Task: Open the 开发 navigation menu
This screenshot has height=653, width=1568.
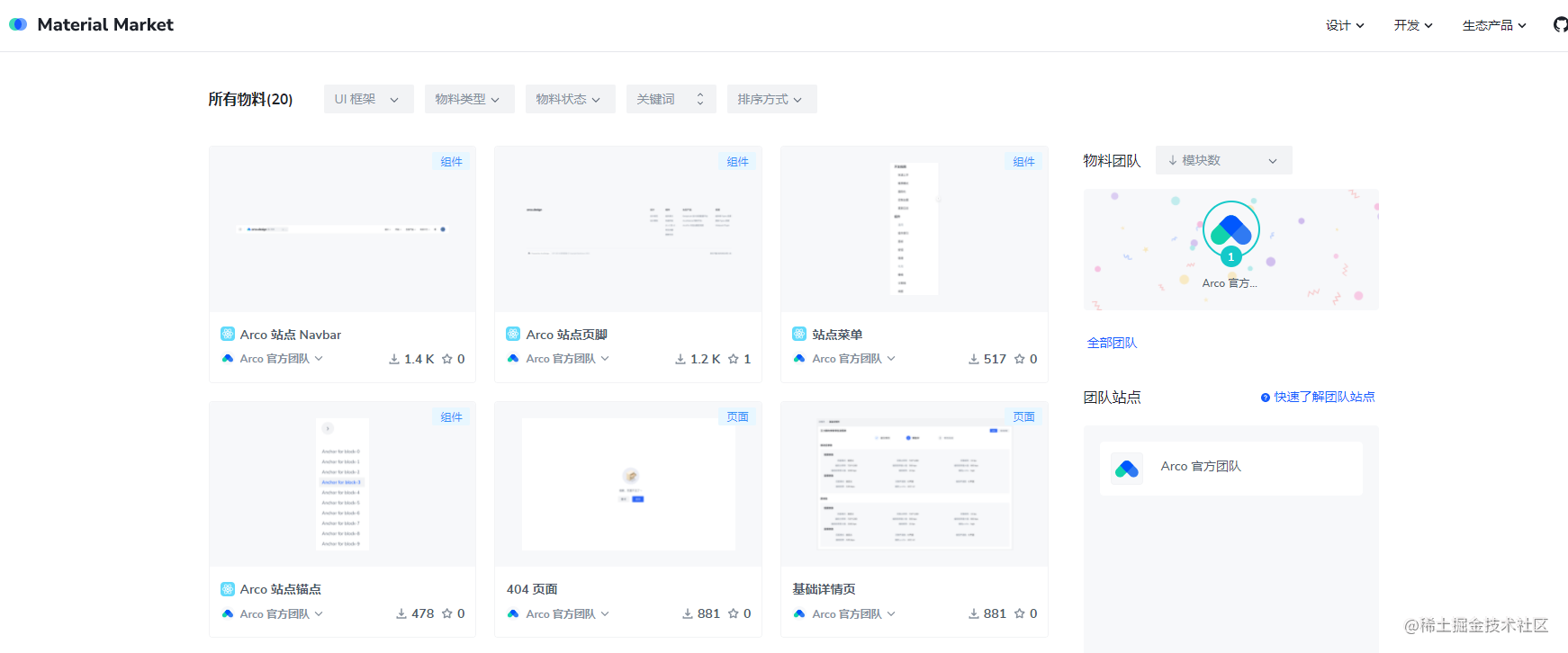Action: click(x=1413, y=25)
